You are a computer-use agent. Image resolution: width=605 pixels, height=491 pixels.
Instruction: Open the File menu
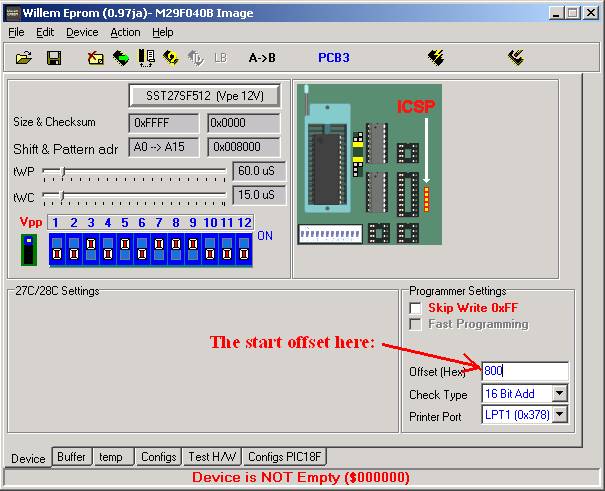[16, 32]
